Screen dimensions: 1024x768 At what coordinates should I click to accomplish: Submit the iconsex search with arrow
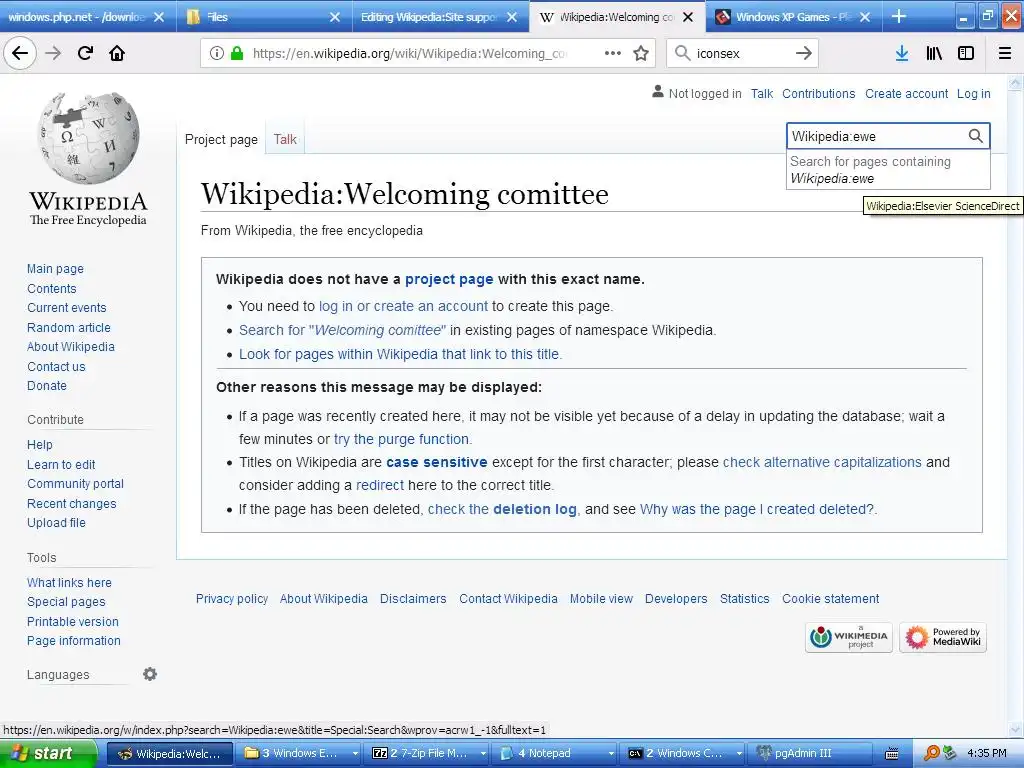pos(804,54)
